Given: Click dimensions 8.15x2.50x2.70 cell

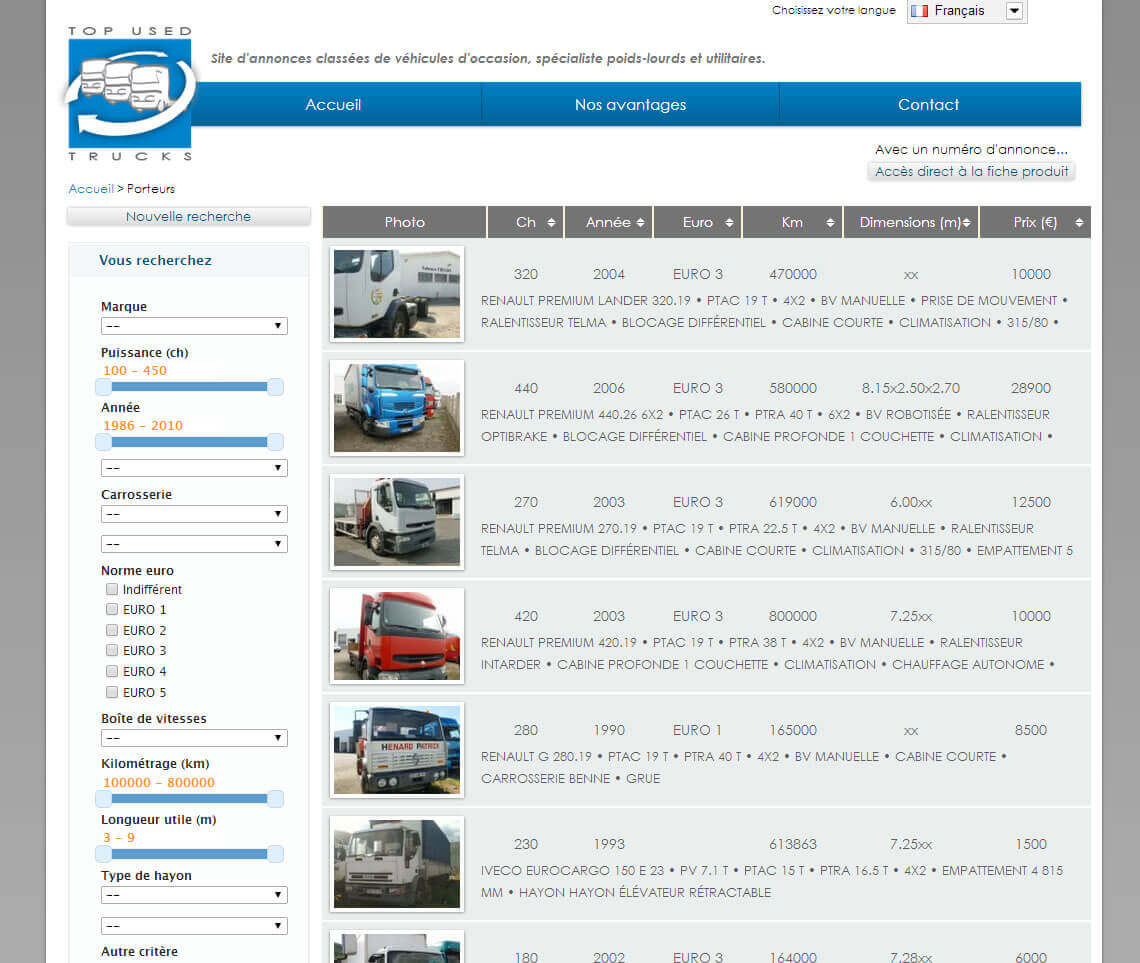Looking at the screenshot, I should [910, 388].
